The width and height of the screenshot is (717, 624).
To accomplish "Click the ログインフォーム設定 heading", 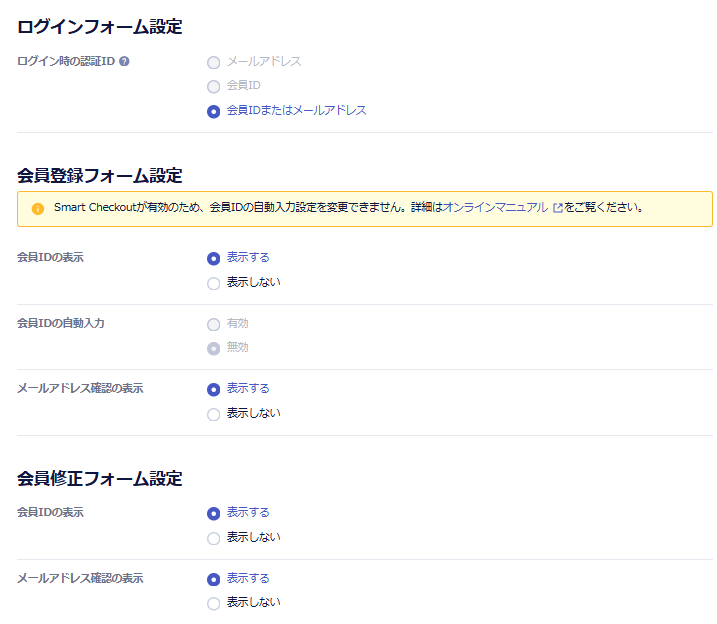I will [x=100, y=27].
